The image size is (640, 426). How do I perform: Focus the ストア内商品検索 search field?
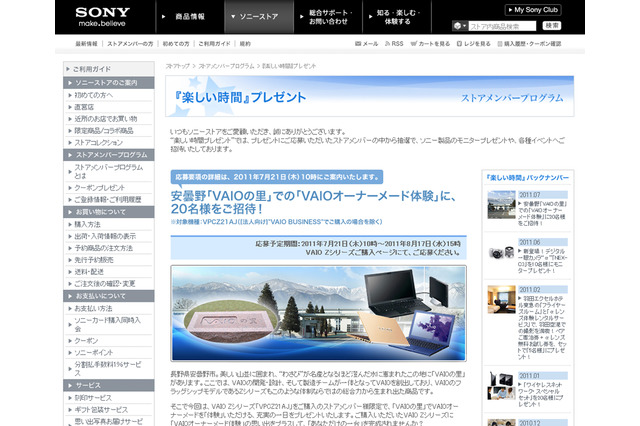pyautogui.click(x=502, y=26)
